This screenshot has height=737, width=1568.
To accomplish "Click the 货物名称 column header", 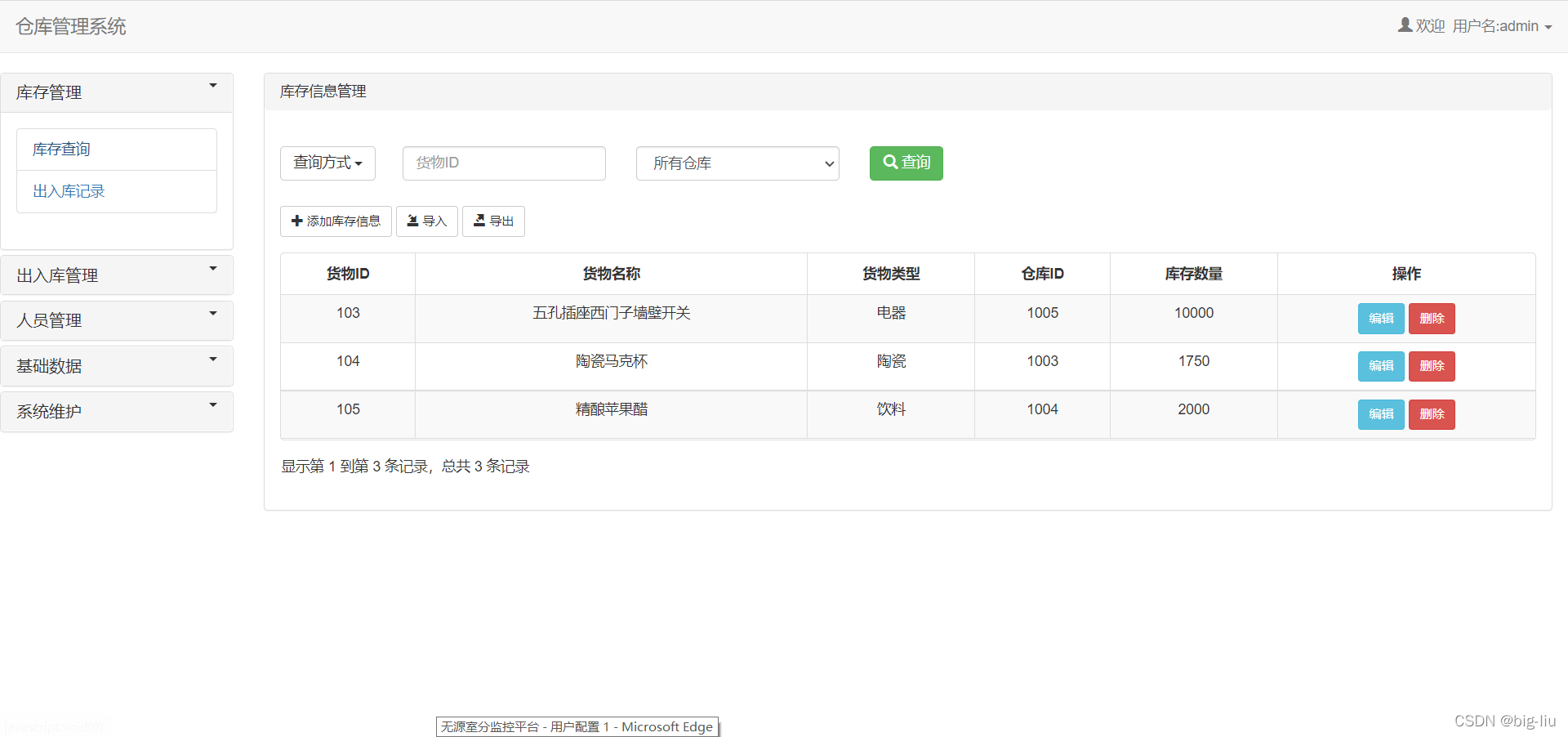I will point(611,274).
